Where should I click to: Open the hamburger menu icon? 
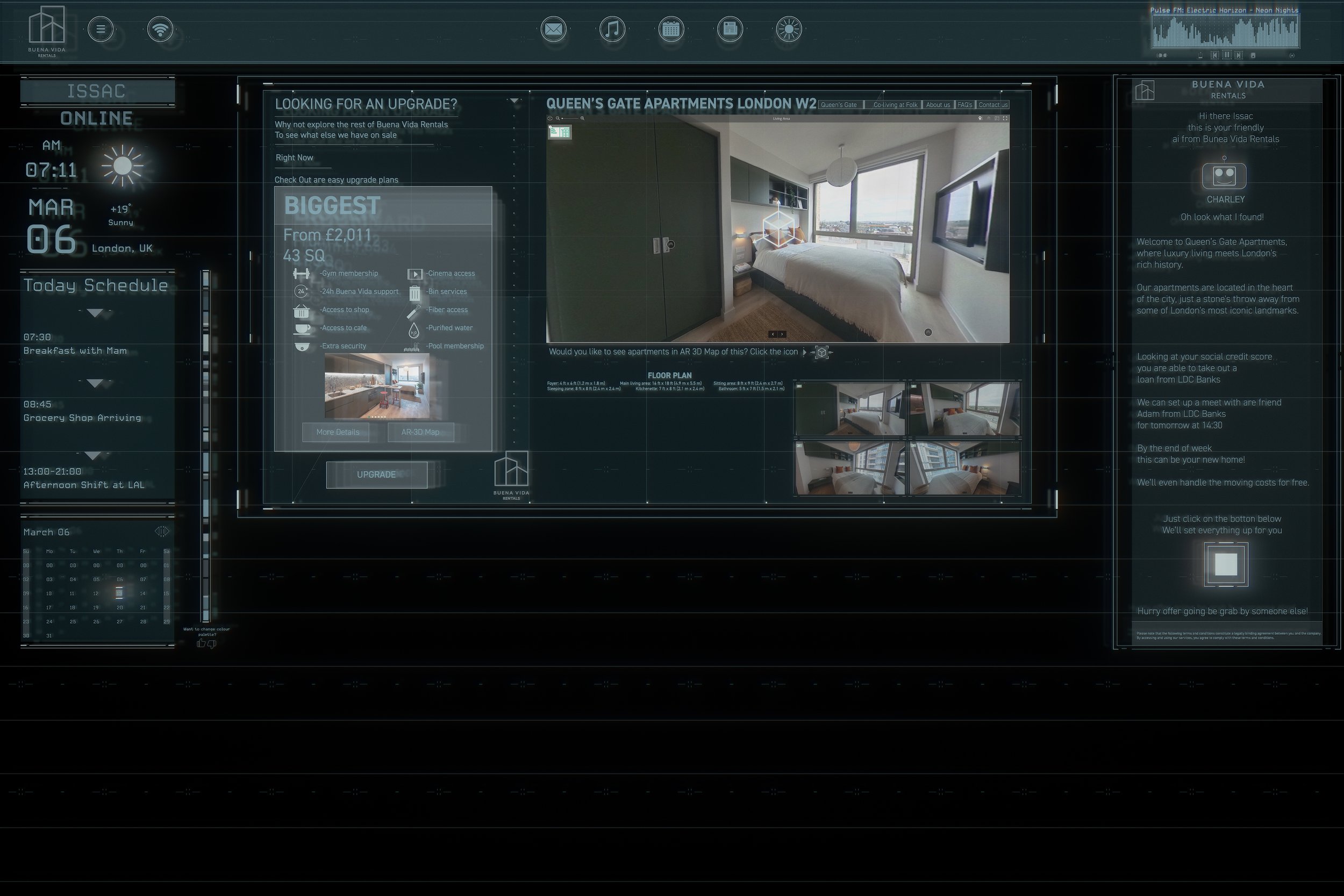tap(101, 29)
